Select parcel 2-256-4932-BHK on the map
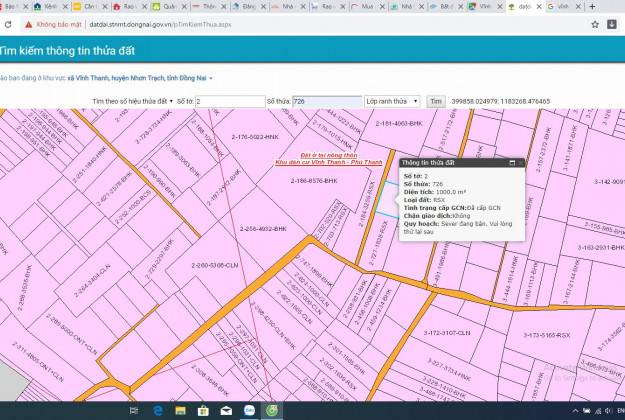Image resolution: width=625 pixels, height=420 pixels. tap(263, 230)
